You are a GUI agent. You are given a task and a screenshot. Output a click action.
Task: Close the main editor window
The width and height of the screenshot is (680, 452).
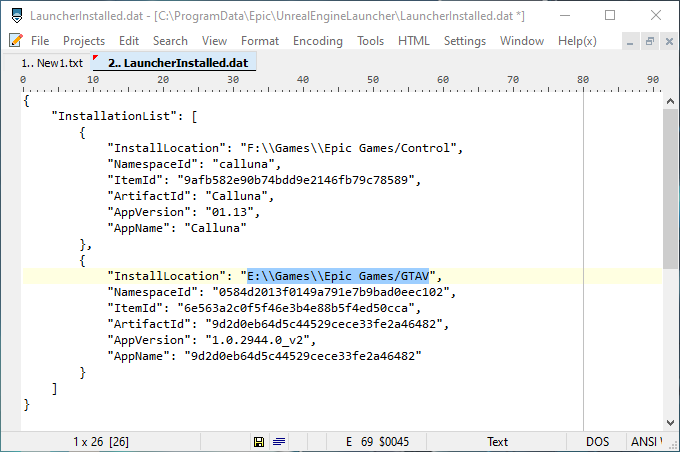[x=656, y=16]
